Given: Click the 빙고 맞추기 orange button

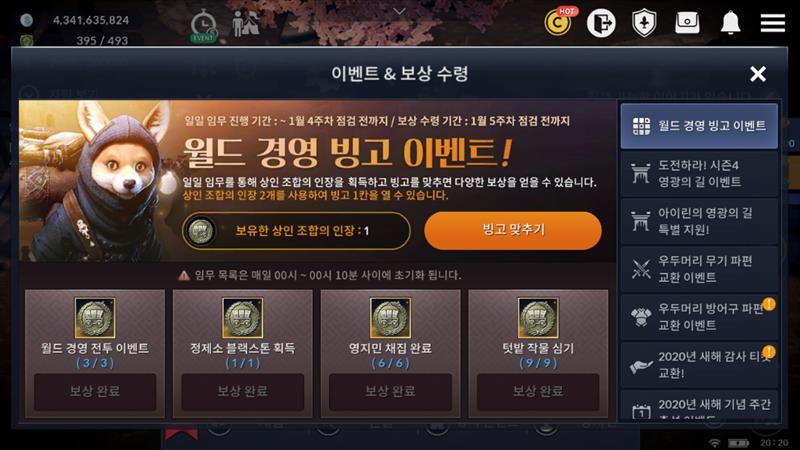Looking at the screenshot, I should coord(513,231).
